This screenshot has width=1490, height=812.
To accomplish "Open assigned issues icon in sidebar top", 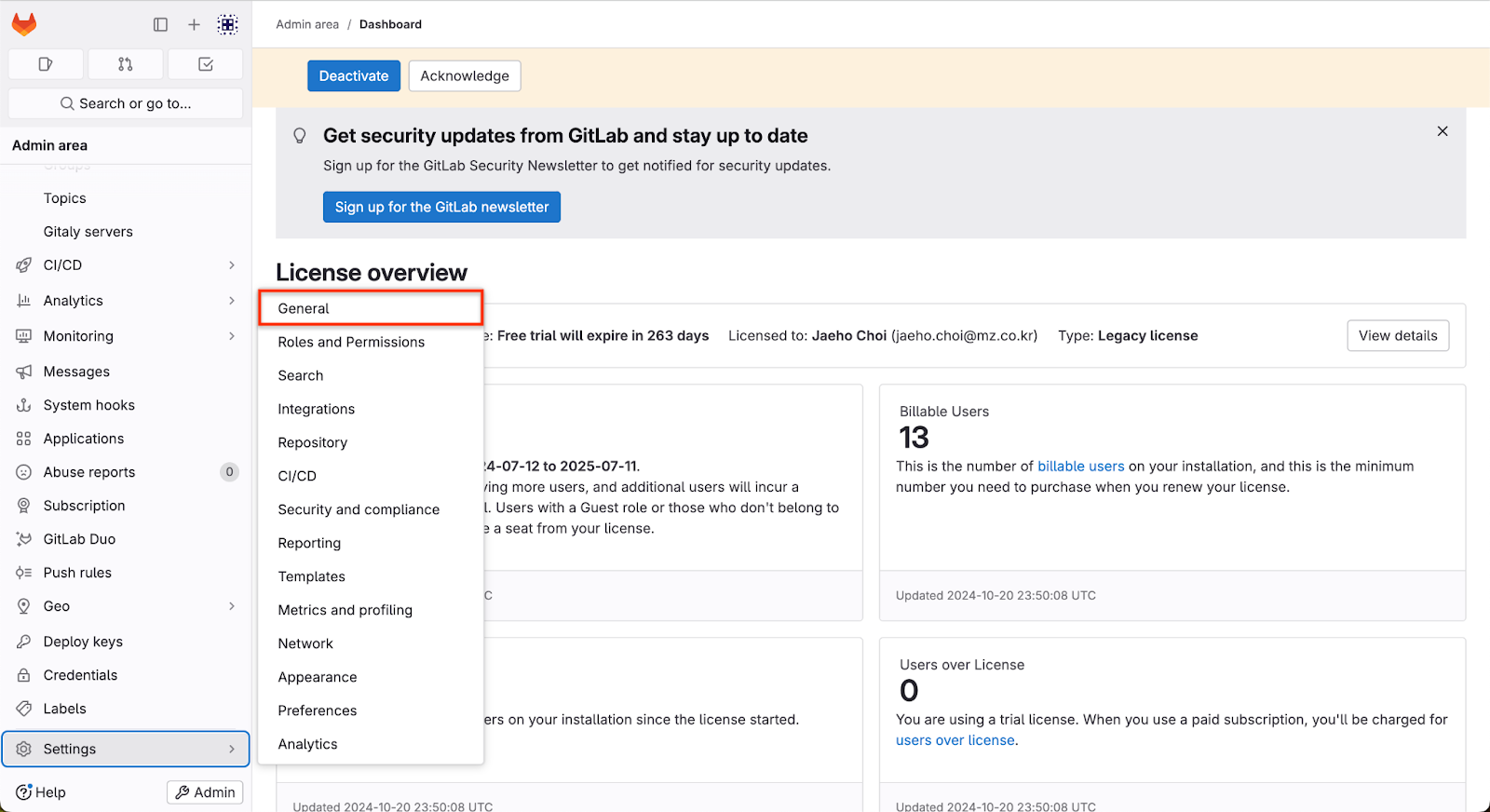I will click(46, 64).
